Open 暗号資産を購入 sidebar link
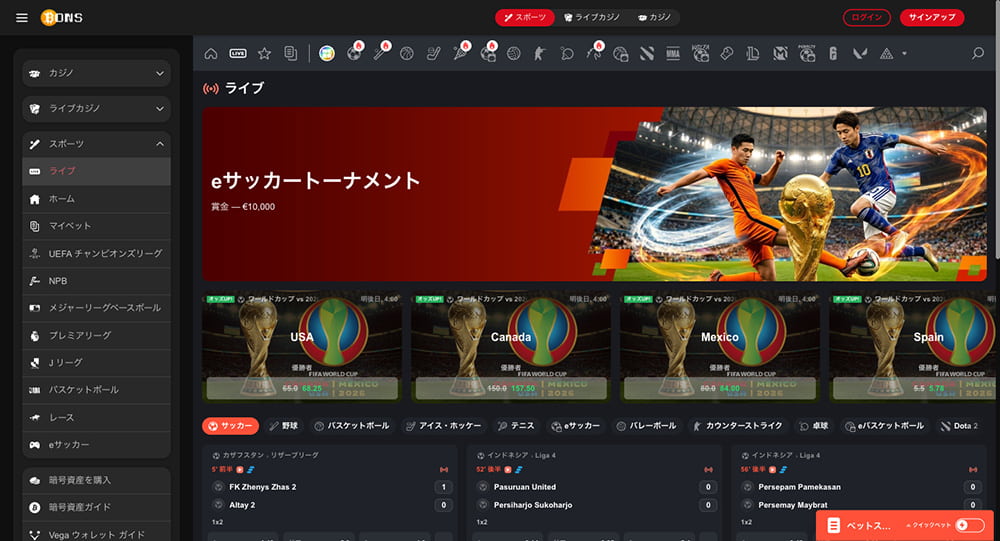This screenshot has width=1000, height=541. pos(96,480)
